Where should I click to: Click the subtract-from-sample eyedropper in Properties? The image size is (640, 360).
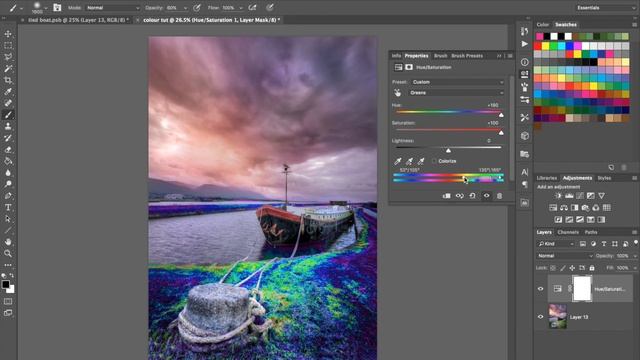(x=421, y=161)
